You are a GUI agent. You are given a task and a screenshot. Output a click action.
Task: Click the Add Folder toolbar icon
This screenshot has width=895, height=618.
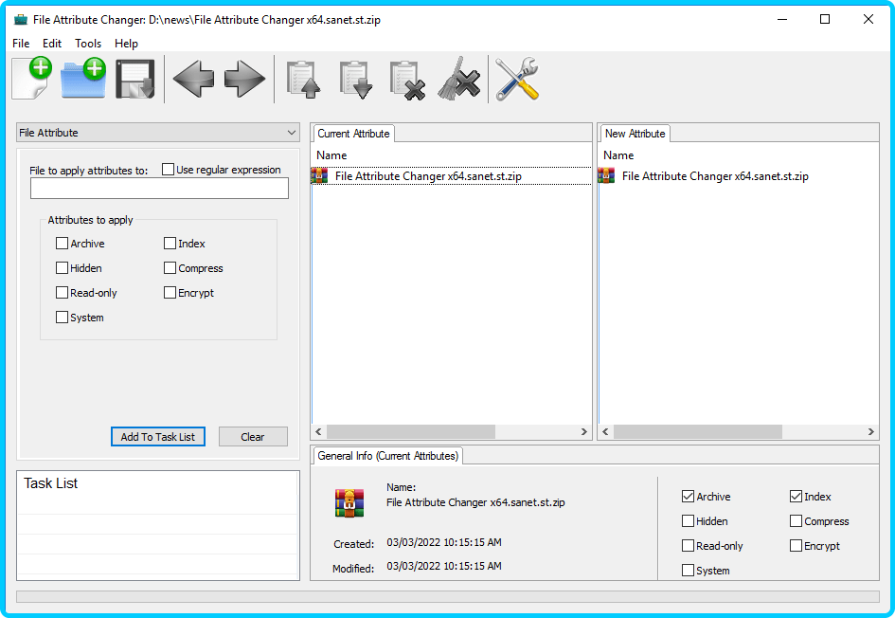click(82, 78)
